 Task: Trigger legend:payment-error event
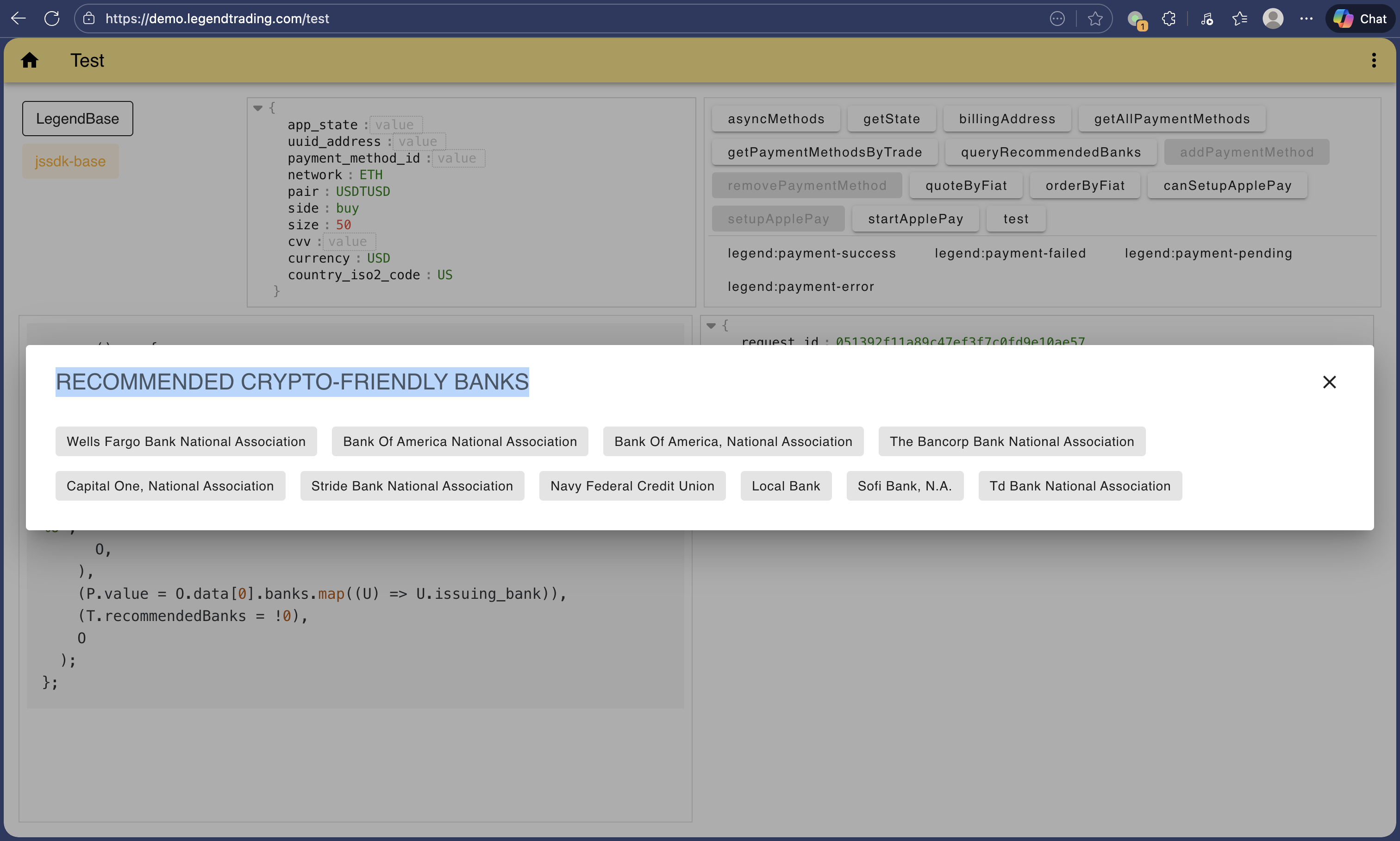pyautogui.click(x=800, y=286)
